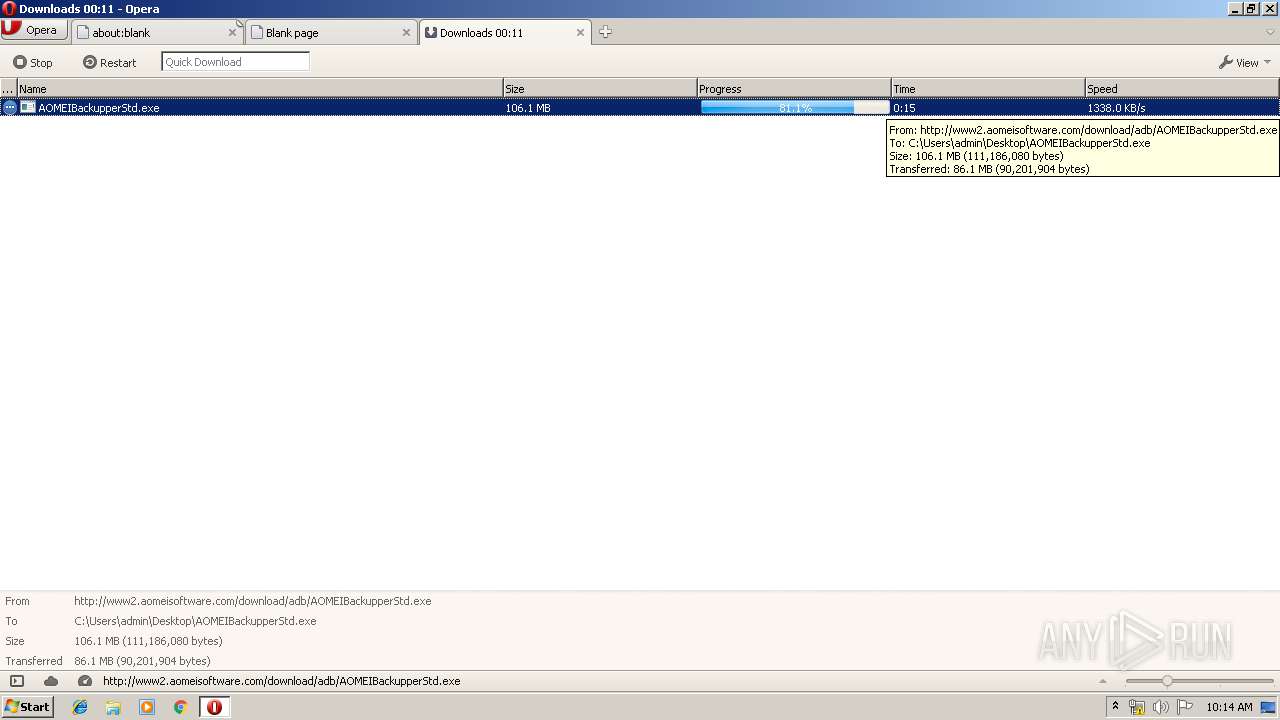1280x720 pixels.
Task: Adjust the zoom slider handle
Action: click(x=1167, y=681)
